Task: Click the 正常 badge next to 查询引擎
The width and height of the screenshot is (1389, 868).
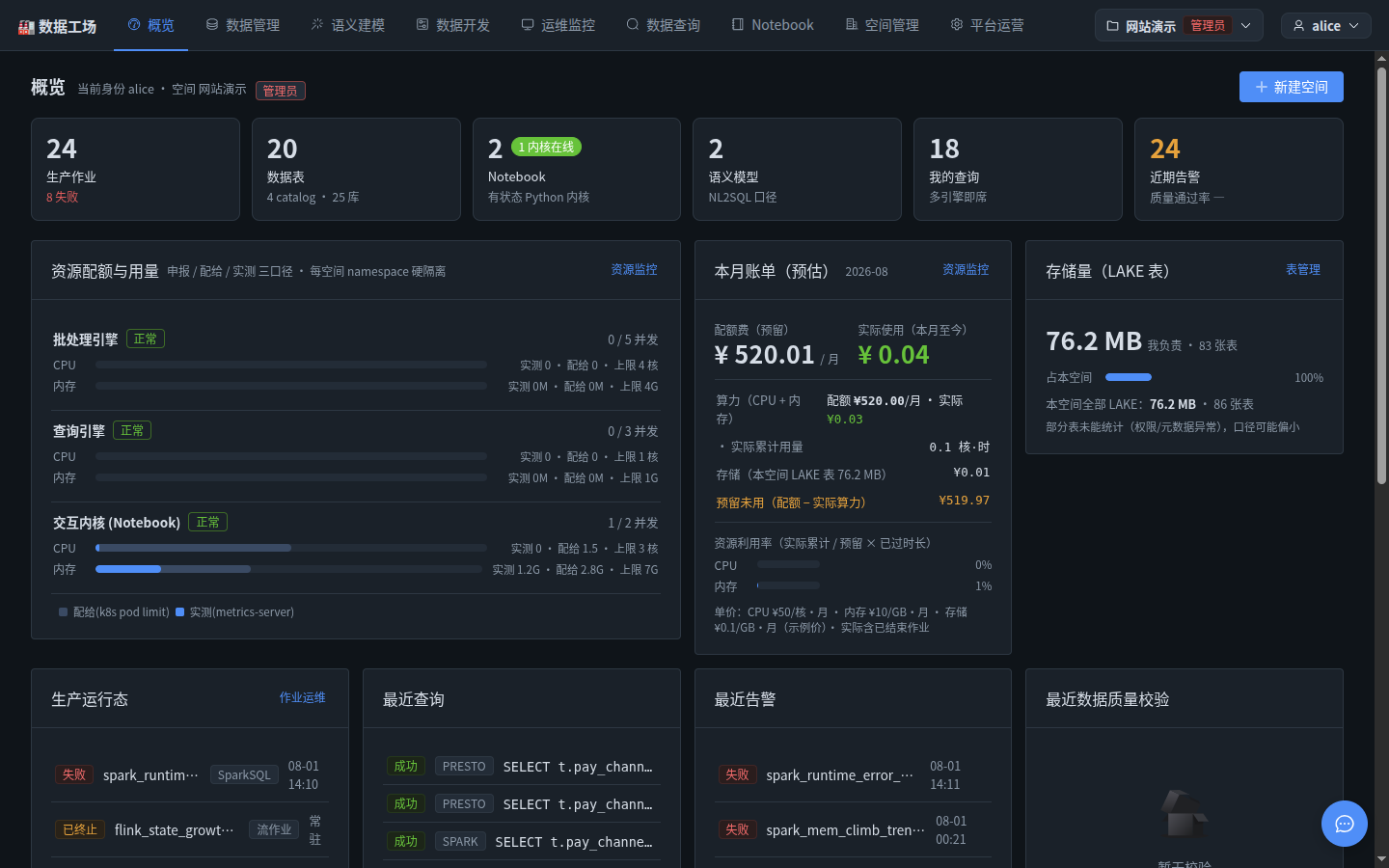Action: tap(132, 430)
